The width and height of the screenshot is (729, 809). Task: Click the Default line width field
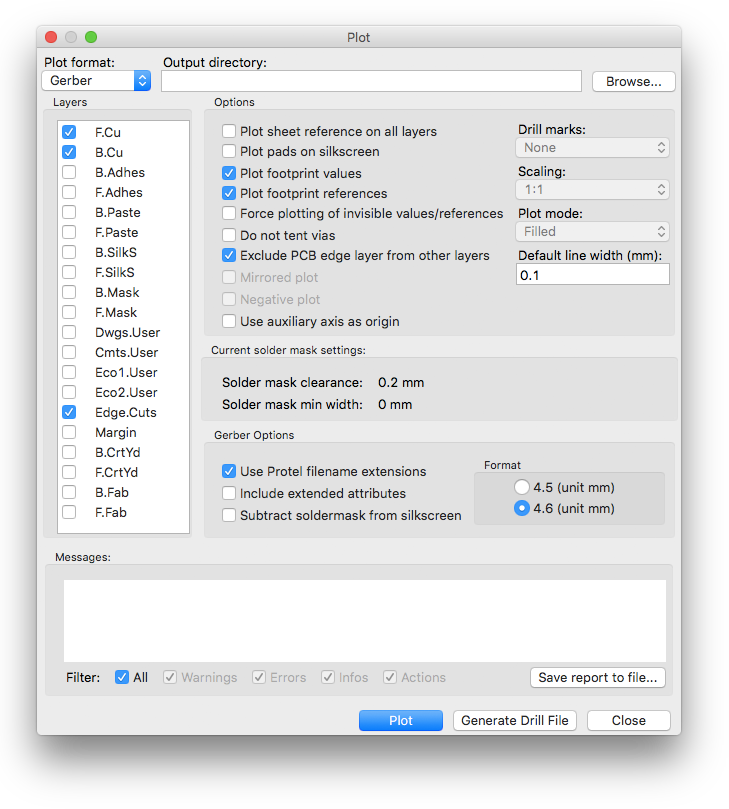point(593,274)
